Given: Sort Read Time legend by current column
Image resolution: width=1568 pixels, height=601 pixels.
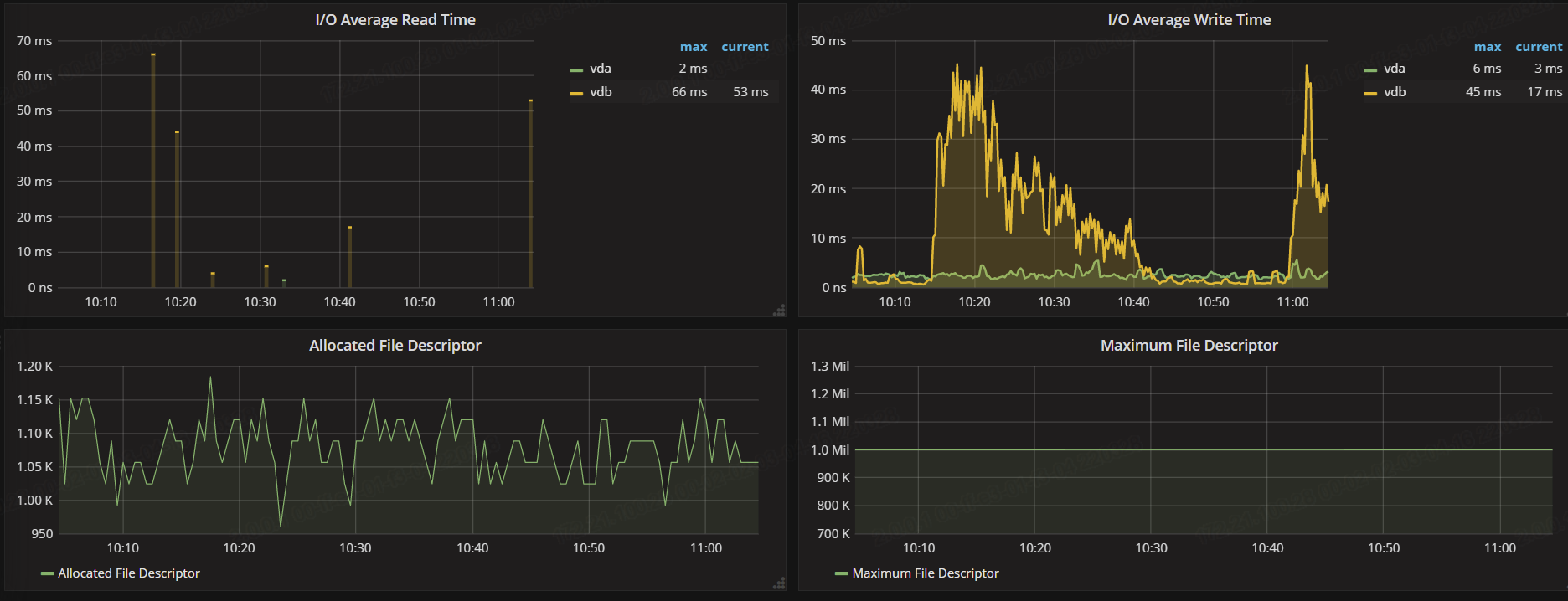Looking at the screenshot, I should (745, 47).
